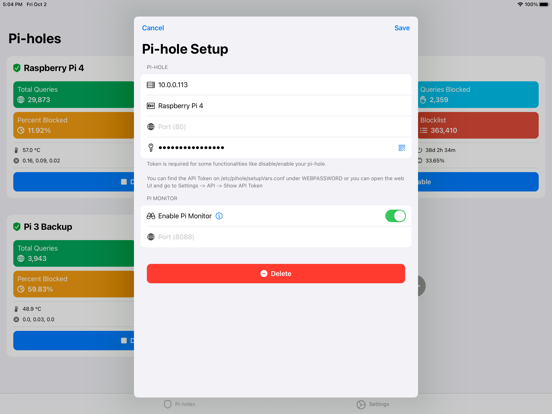
Task: Click the globe icon beside 3,943
Action: pyautogui.click(x=21, y=258)
